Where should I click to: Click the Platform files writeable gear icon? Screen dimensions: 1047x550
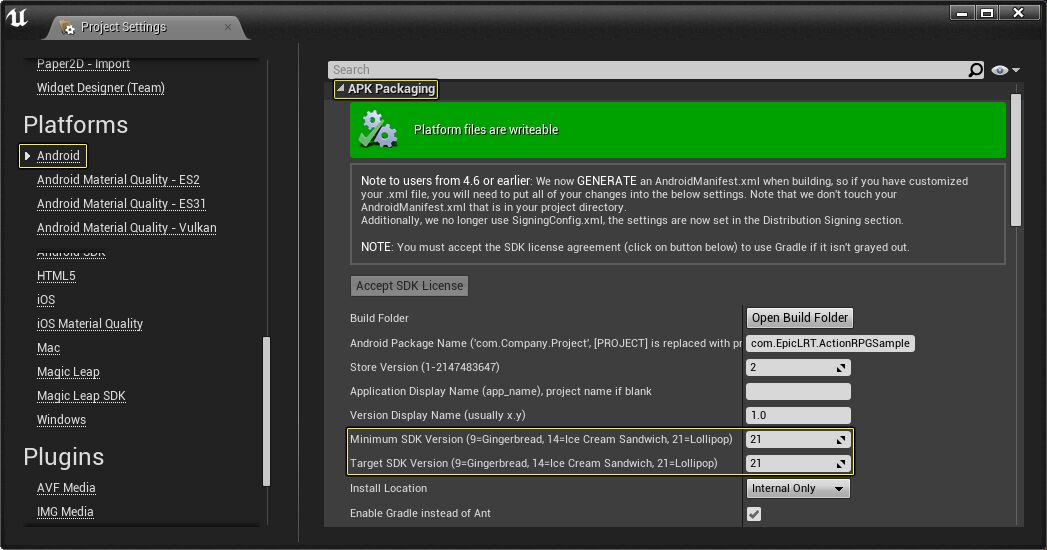click(378, 130)
